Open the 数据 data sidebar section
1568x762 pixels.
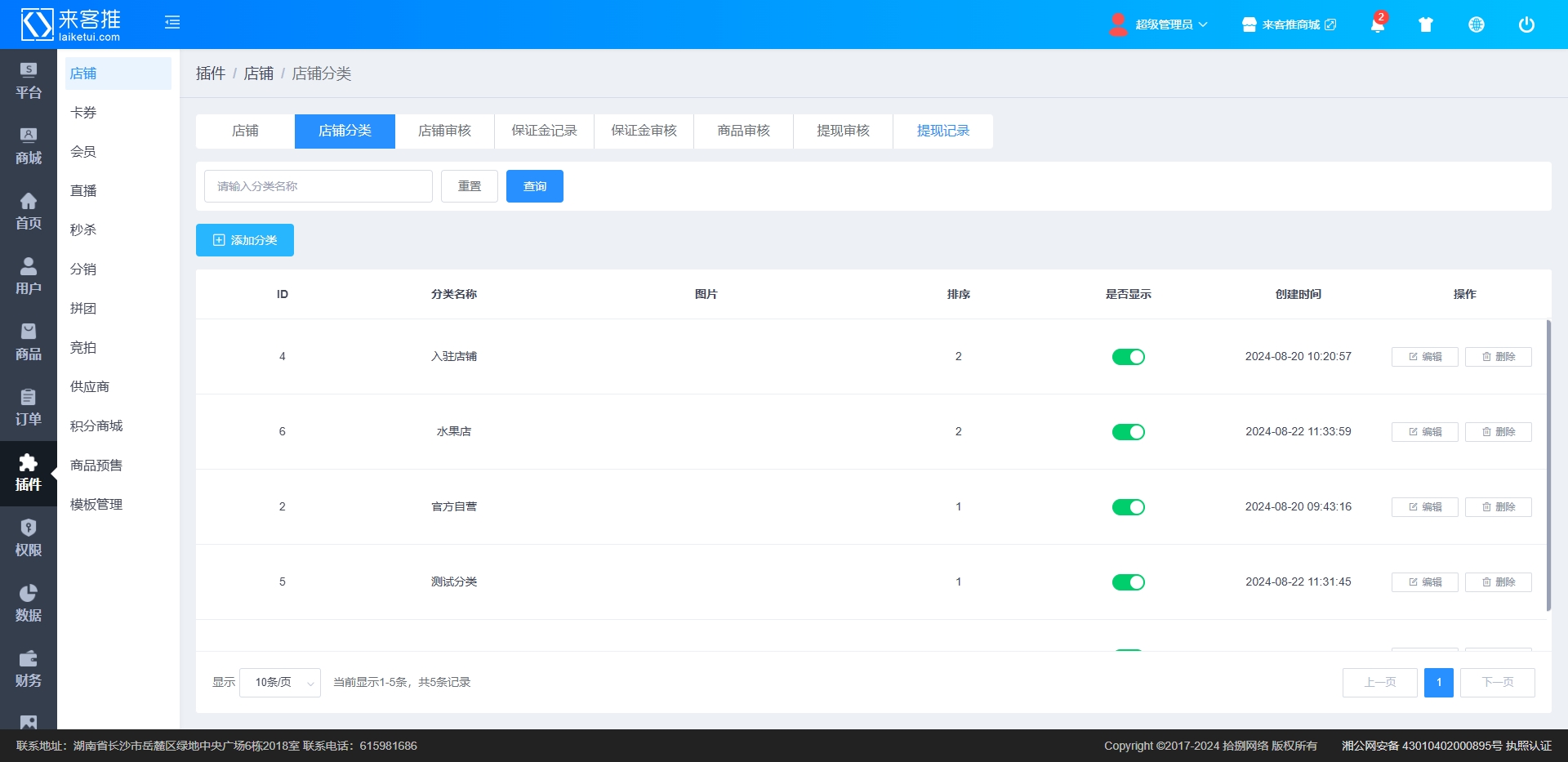[29, 604]
